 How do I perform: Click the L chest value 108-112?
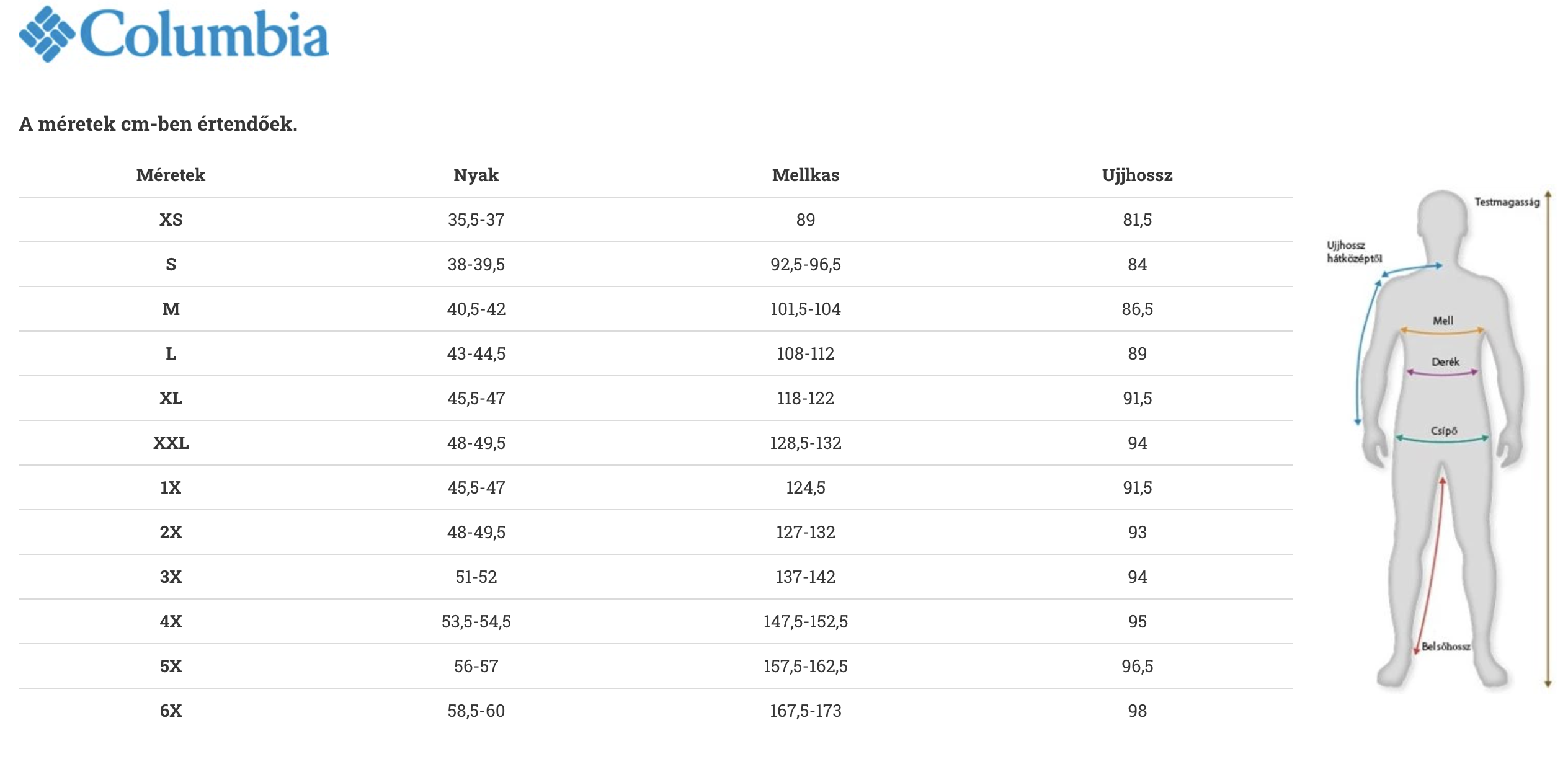pyautogui.click(x=805, y=353)
